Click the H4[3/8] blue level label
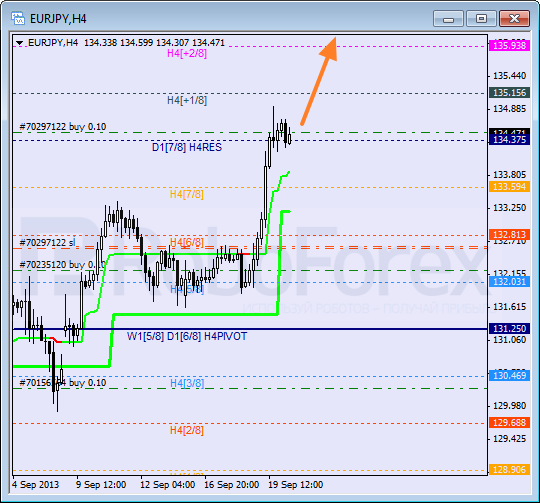 187,383
